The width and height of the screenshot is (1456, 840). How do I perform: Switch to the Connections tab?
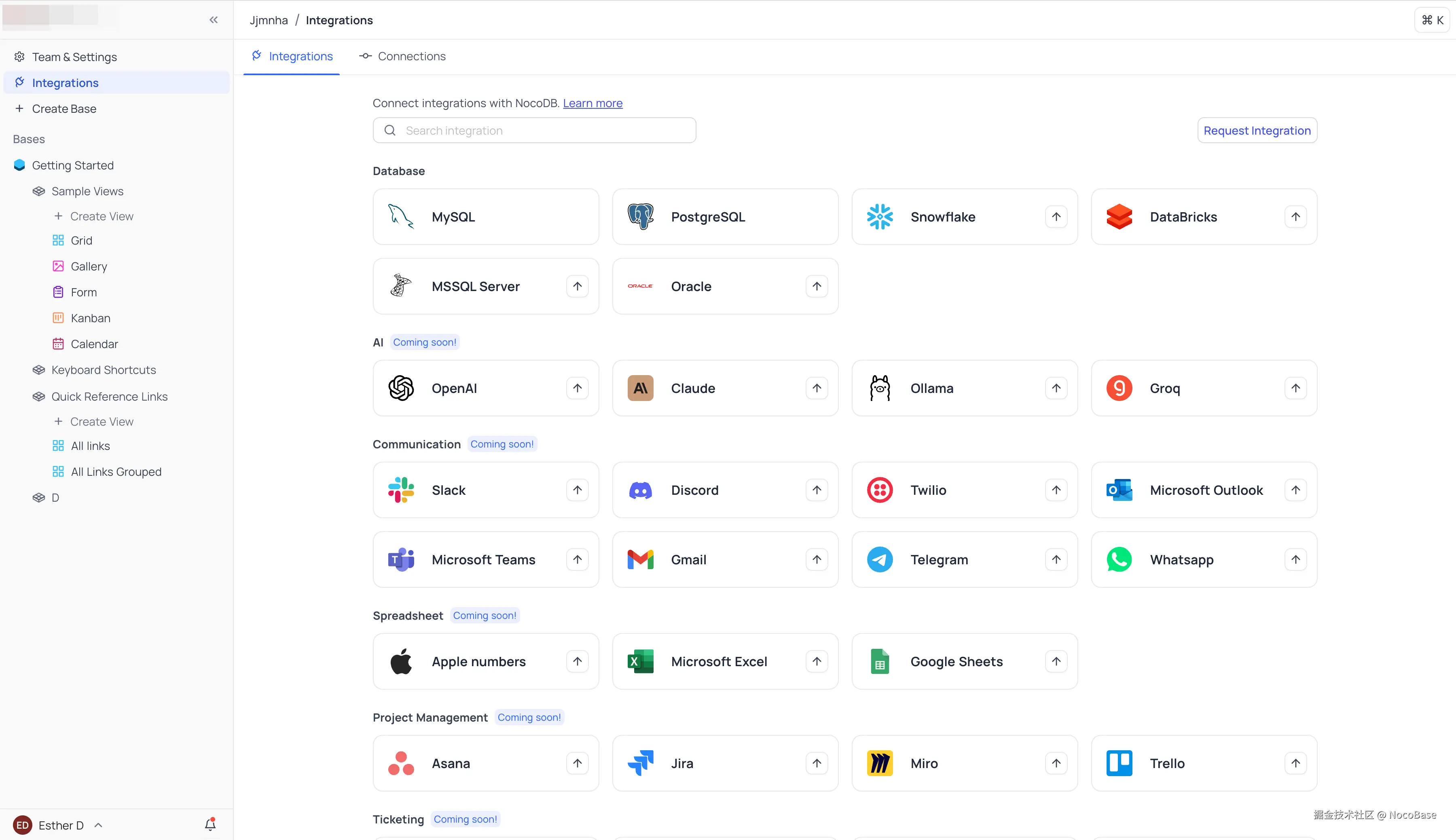pos(411,55)
